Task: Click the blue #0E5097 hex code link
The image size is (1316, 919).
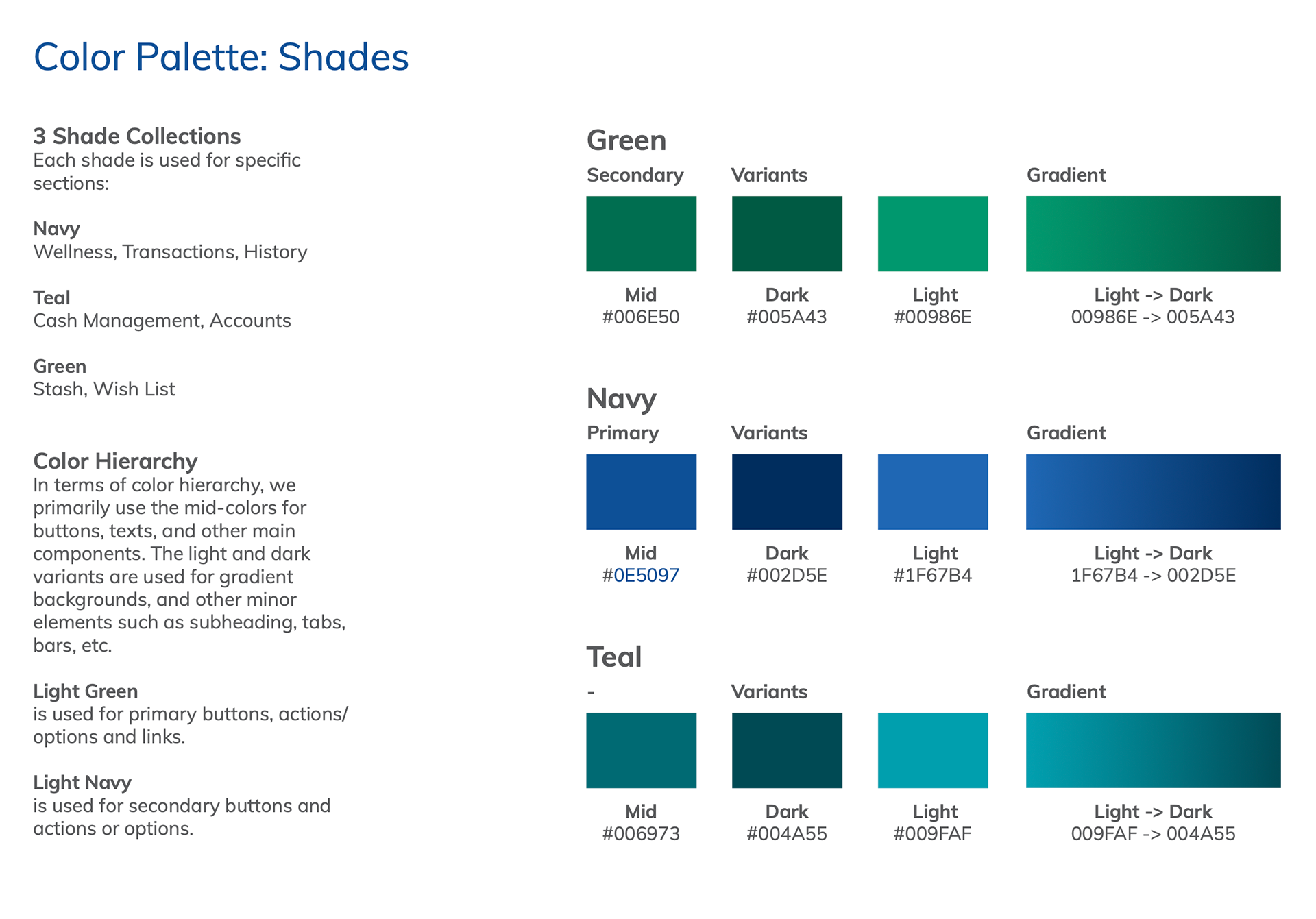Action: pos(646,575)
